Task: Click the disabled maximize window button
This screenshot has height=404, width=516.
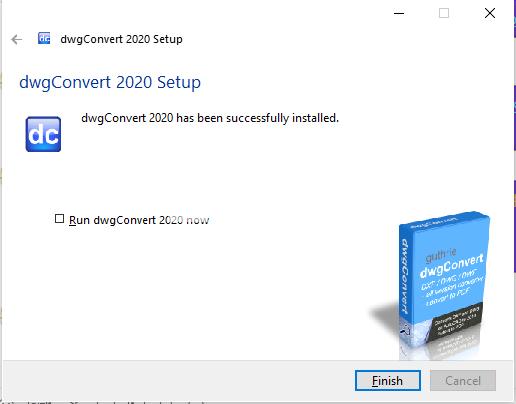Action: coord(444,13)
